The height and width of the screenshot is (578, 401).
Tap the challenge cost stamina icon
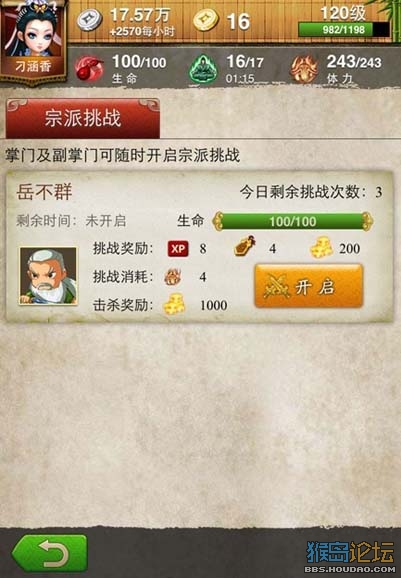pyautogui.click(x=172, y=276)
